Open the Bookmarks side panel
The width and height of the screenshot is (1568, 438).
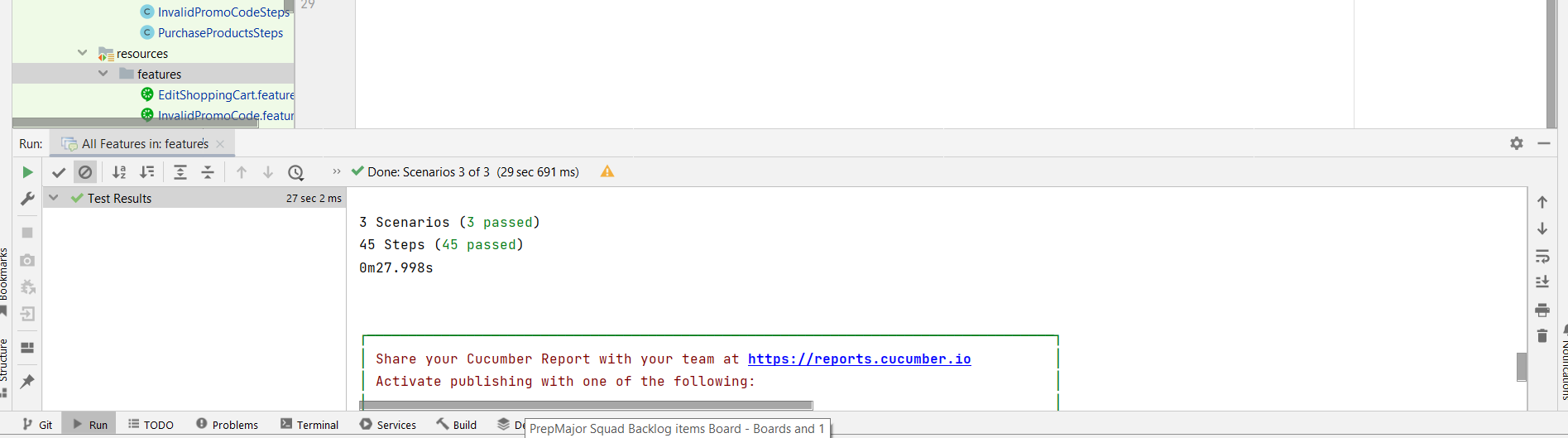click(x=4, y=280)
